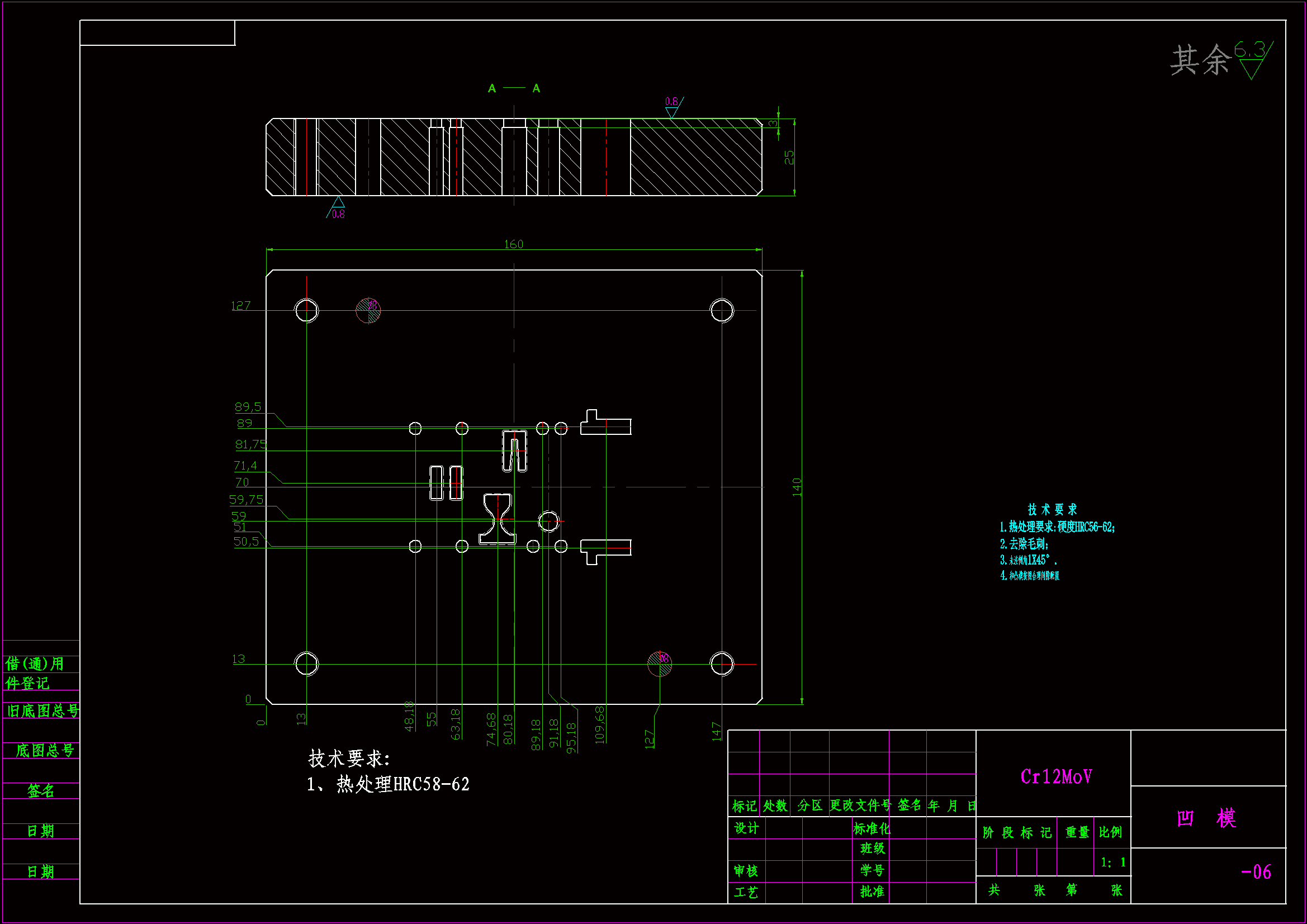Select the -06 drawing number text
This screenshot has width=1307, height=924.
tap(1255, 871)
